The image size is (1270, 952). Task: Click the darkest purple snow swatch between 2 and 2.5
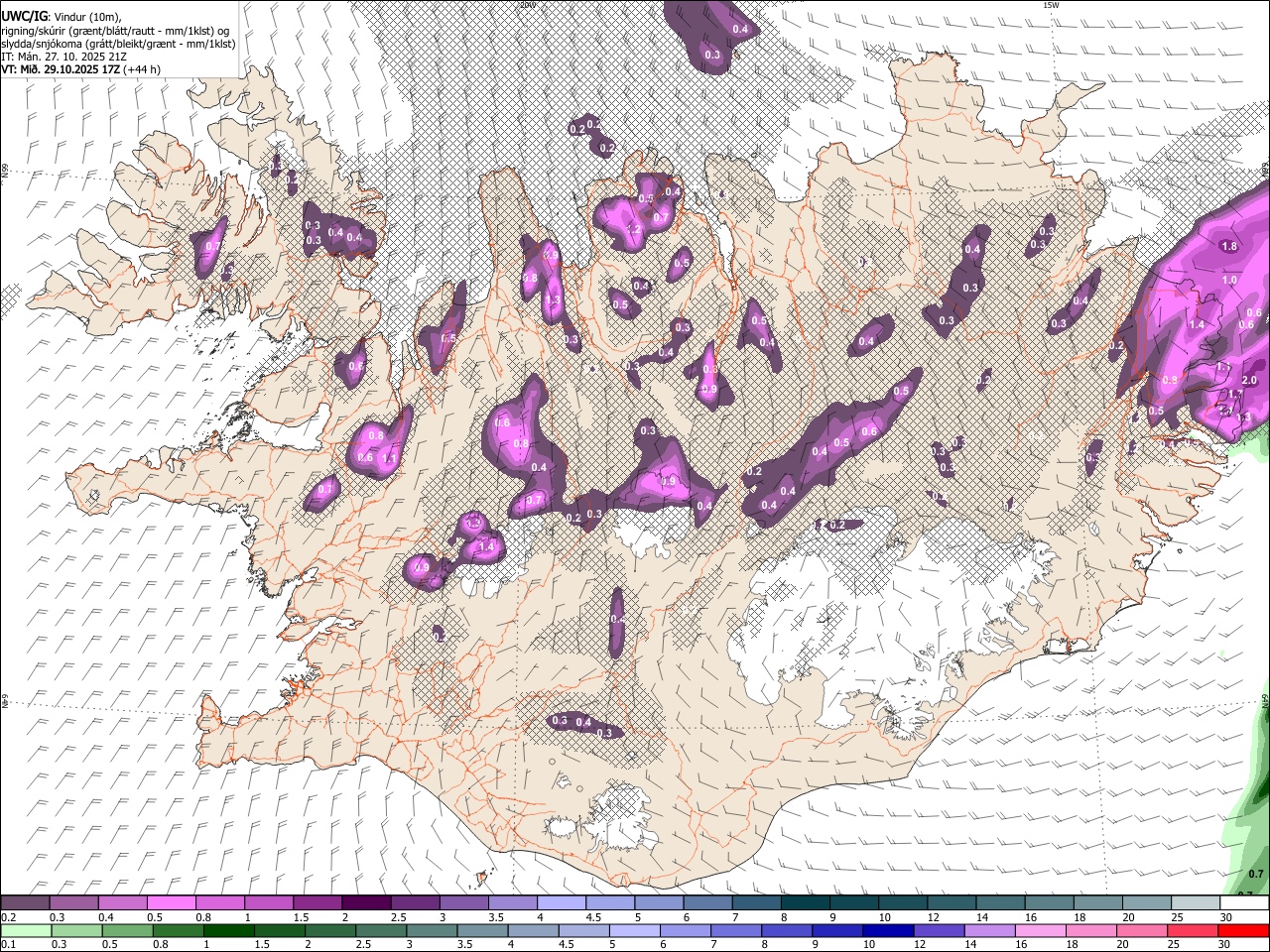pos(366,903)
